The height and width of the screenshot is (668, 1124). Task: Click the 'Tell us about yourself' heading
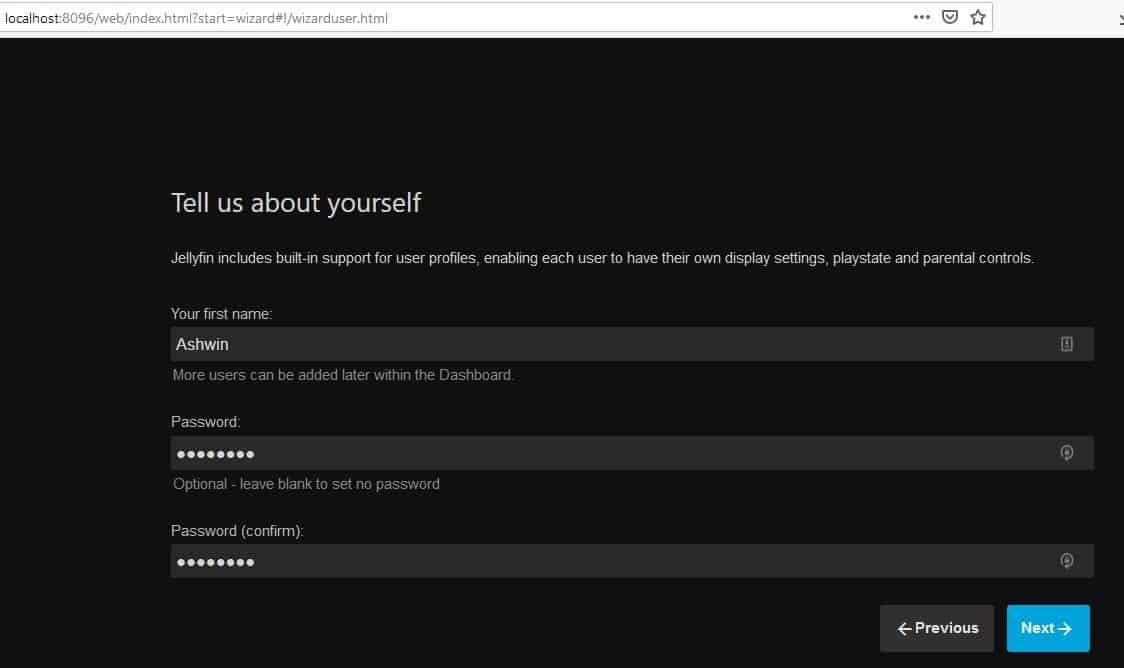point(296,202)
